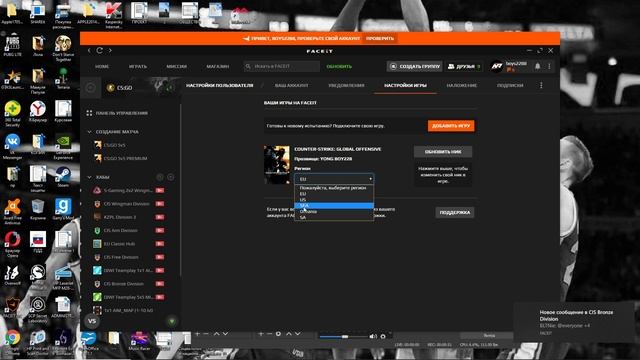Collapse the СОЗДАНИЕ МАТЧА sidebar section
This screenshot has width=640, height=360.
pos(89,132)
